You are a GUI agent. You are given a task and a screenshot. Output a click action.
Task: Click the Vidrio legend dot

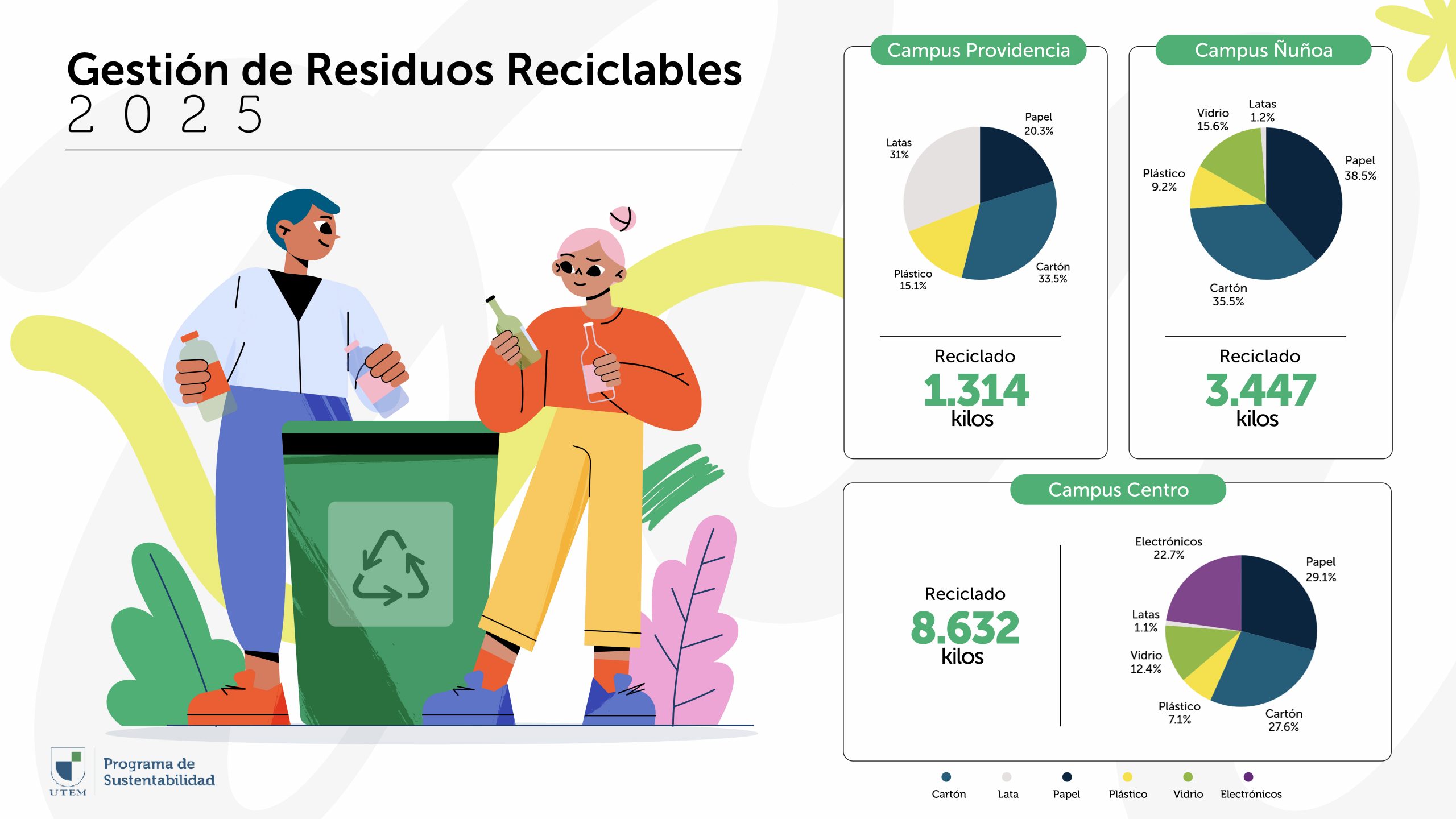(1188, 777)
